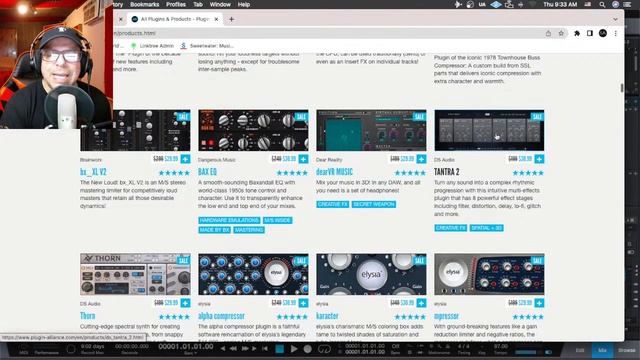Open Sweetwater Music bookmark
Viewport: 640px width, 360px height.
pyautogui.click(x=207, y=46)
